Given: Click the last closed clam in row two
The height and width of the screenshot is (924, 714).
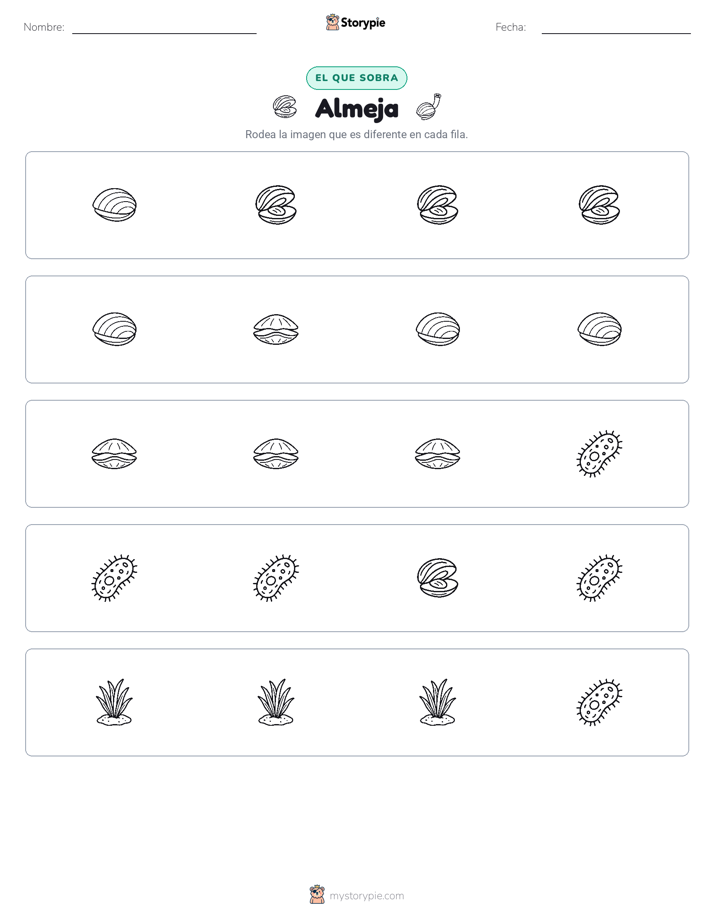Looking at the screenshot, I should (x=599, y=329).
